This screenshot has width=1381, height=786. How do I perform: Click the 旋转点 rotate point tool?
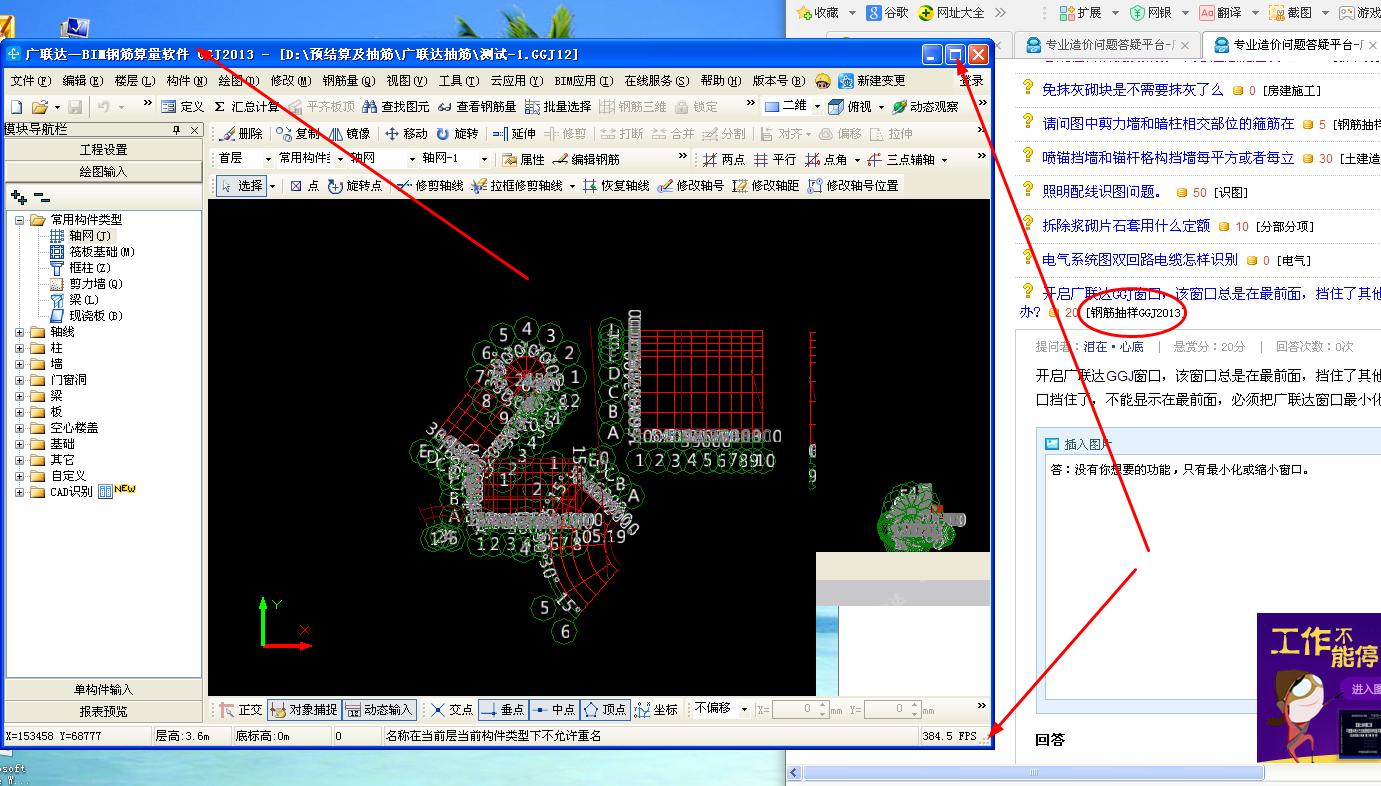pyautogui.click(x=355, y=185)
